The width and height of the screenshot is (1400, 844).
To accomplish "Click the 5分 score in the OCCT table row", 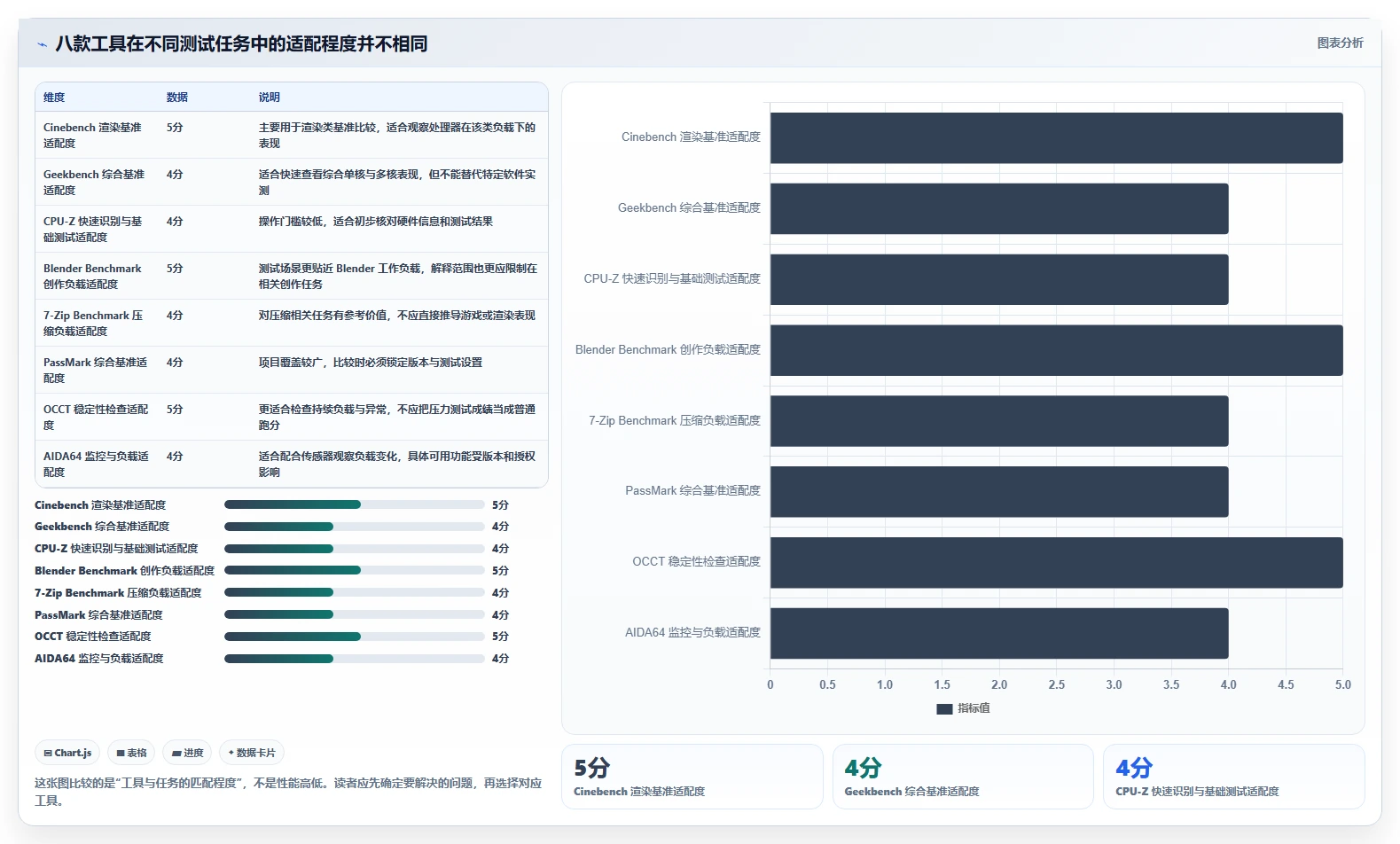I will pyautogui.click(x=175, y=410).
